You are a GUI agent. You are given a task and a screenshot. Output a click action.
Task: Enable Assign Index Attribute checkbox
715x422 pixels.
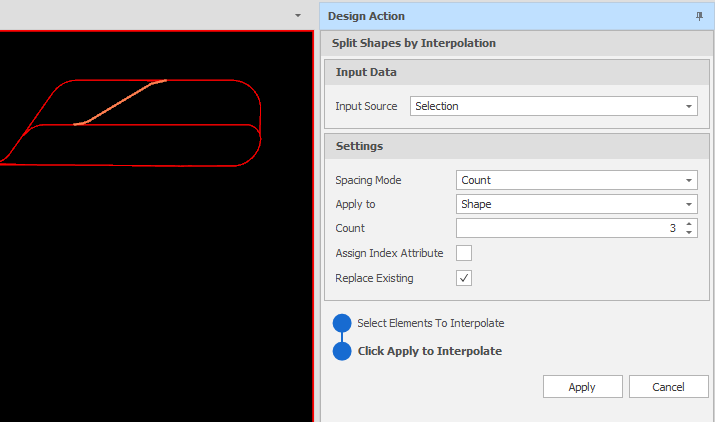[464, 253]
